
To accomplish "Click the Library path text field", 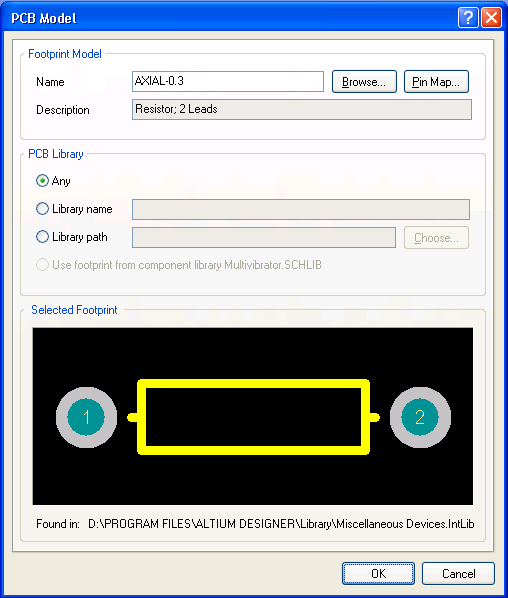I will coord(264,237).
